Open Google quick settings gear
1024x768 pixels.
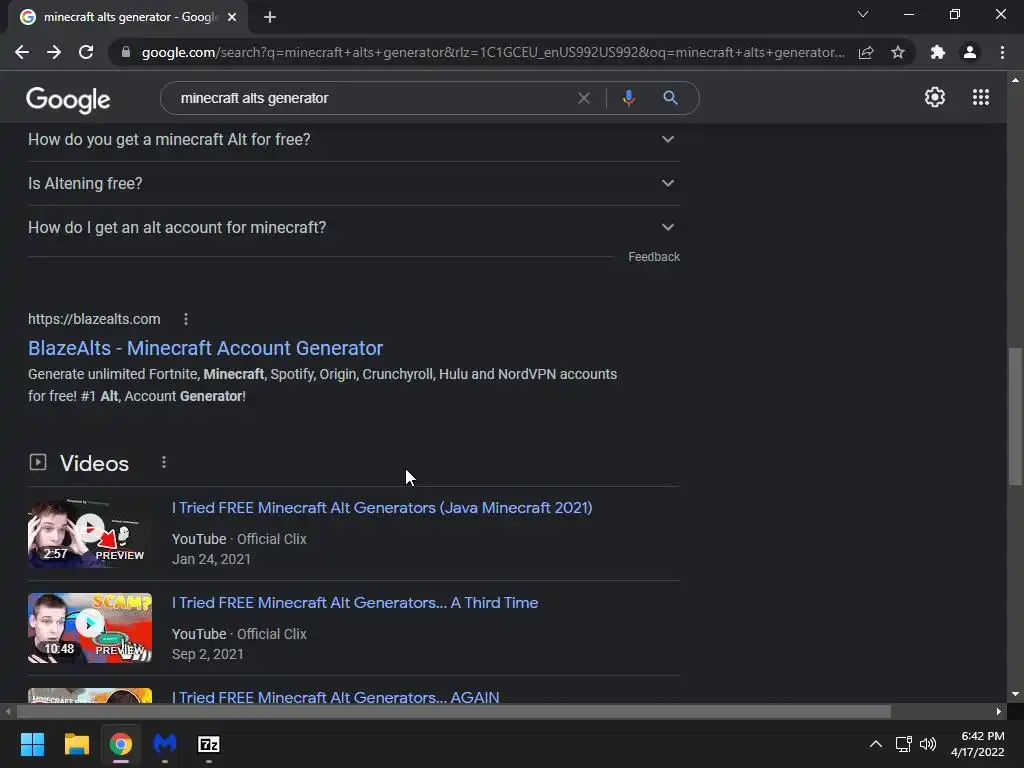point(935,97)
